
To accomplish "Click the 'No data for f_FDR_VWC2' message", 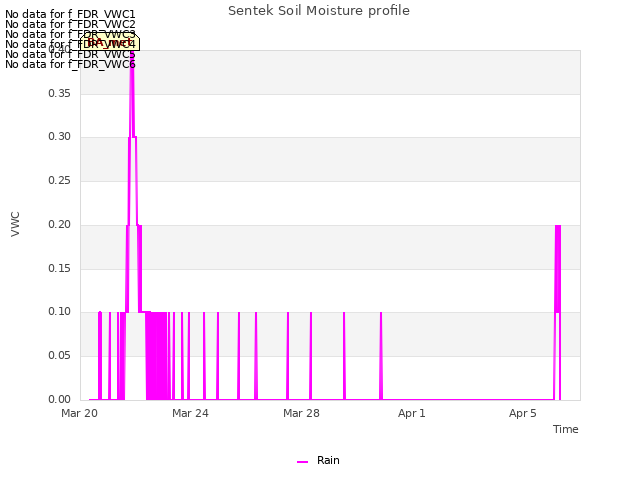I will point(70,24).
